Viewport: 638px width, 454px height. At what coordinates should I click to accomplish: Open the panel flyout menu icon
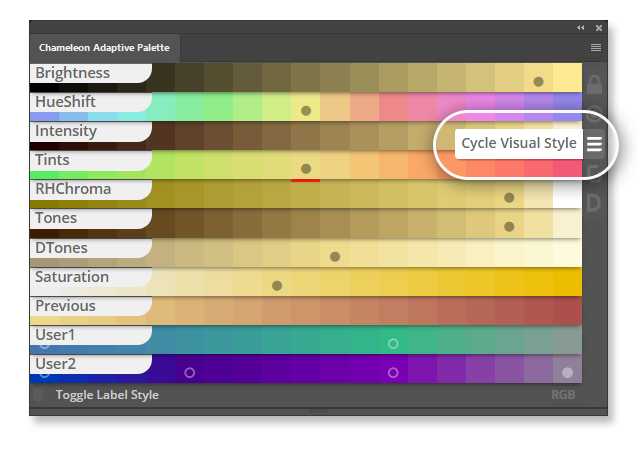tap(596, 48)
